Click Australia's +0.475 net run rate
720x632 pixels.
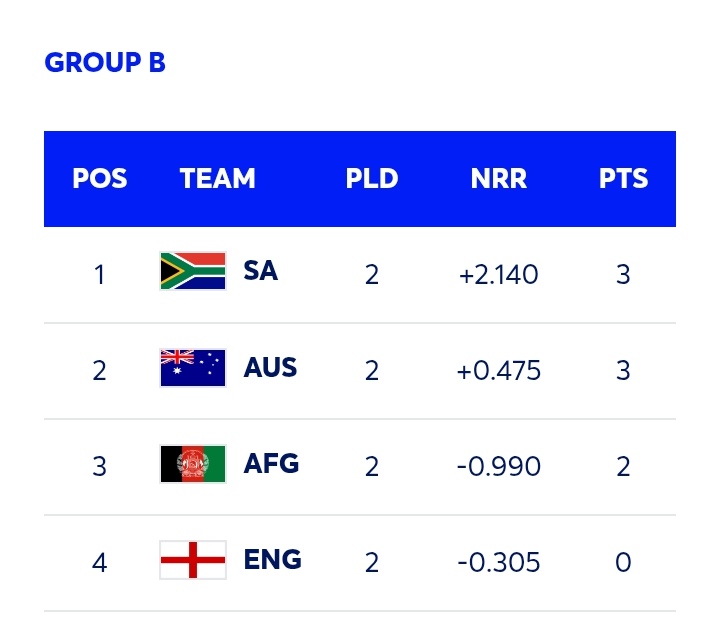498,371
